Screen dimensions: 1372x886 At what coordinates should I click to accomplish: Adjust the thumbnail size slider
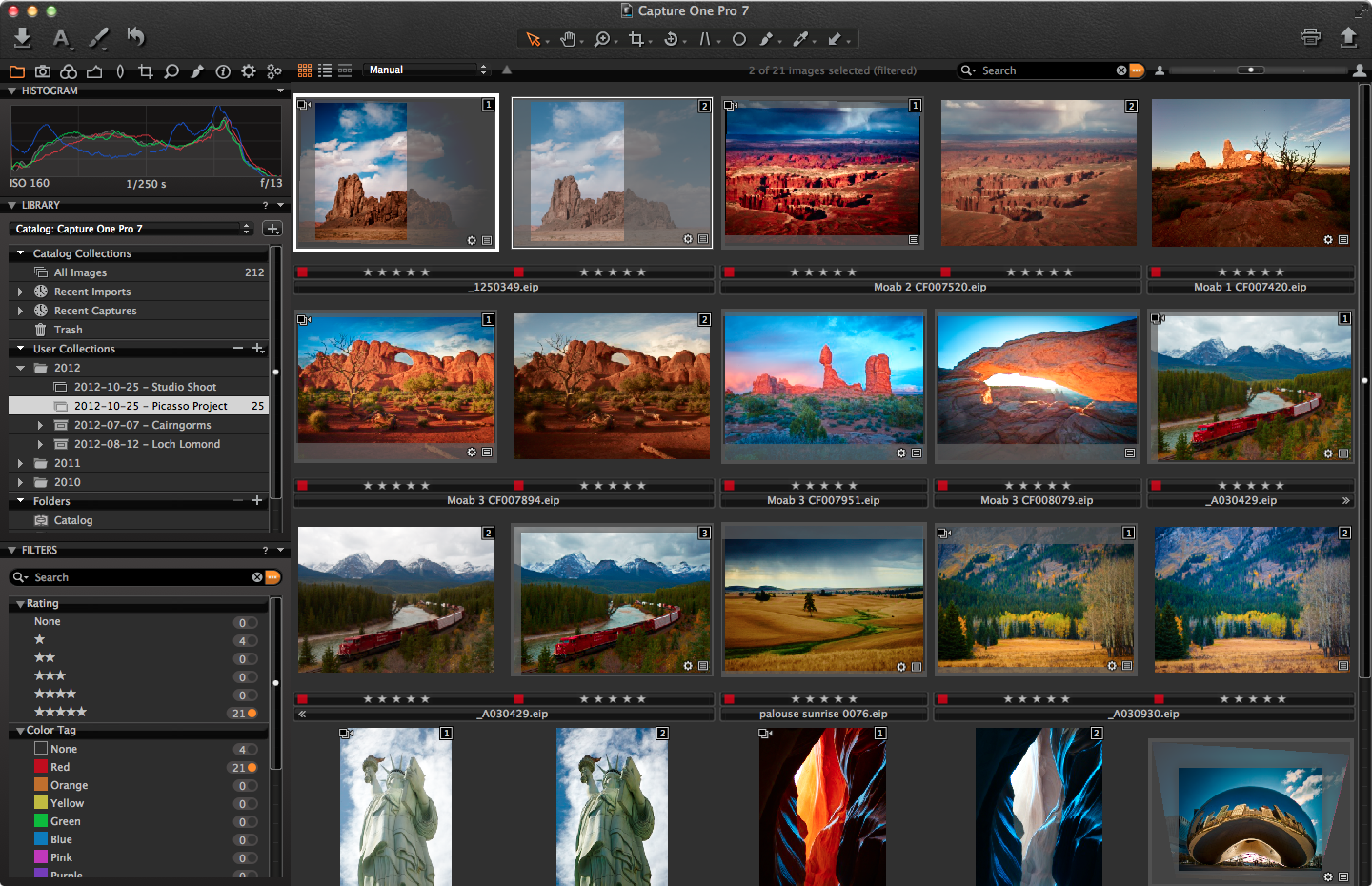1251,70
